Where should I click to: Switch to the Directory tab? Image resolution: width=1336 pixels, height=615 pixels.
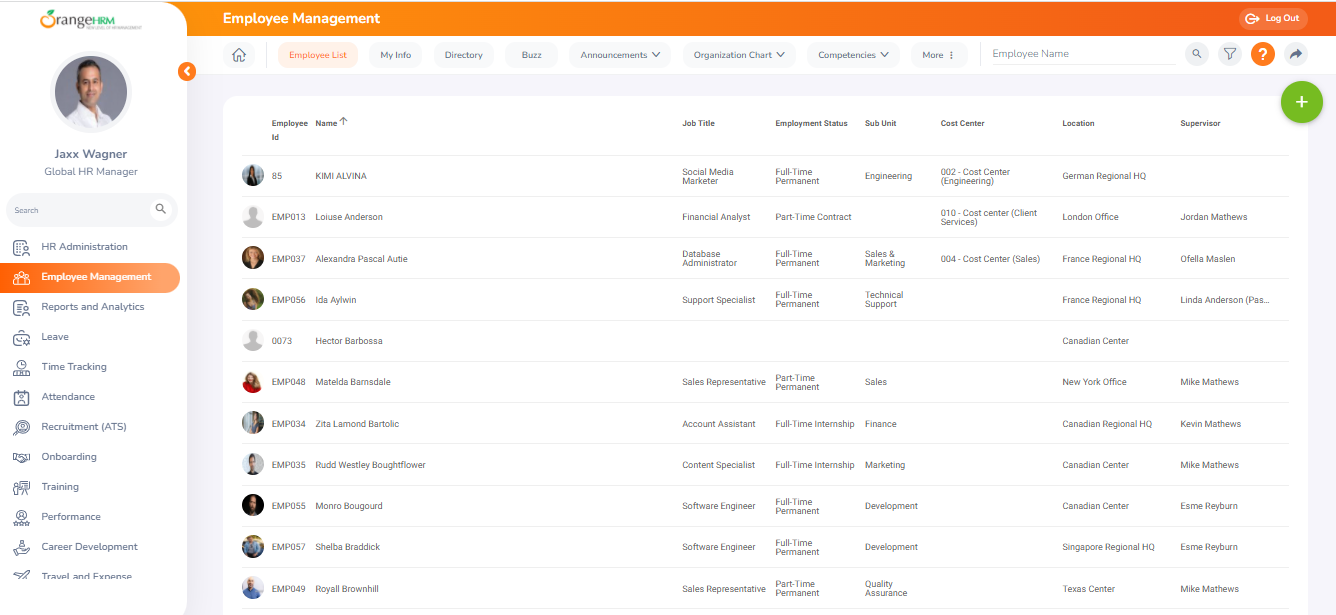coord(463,55)
